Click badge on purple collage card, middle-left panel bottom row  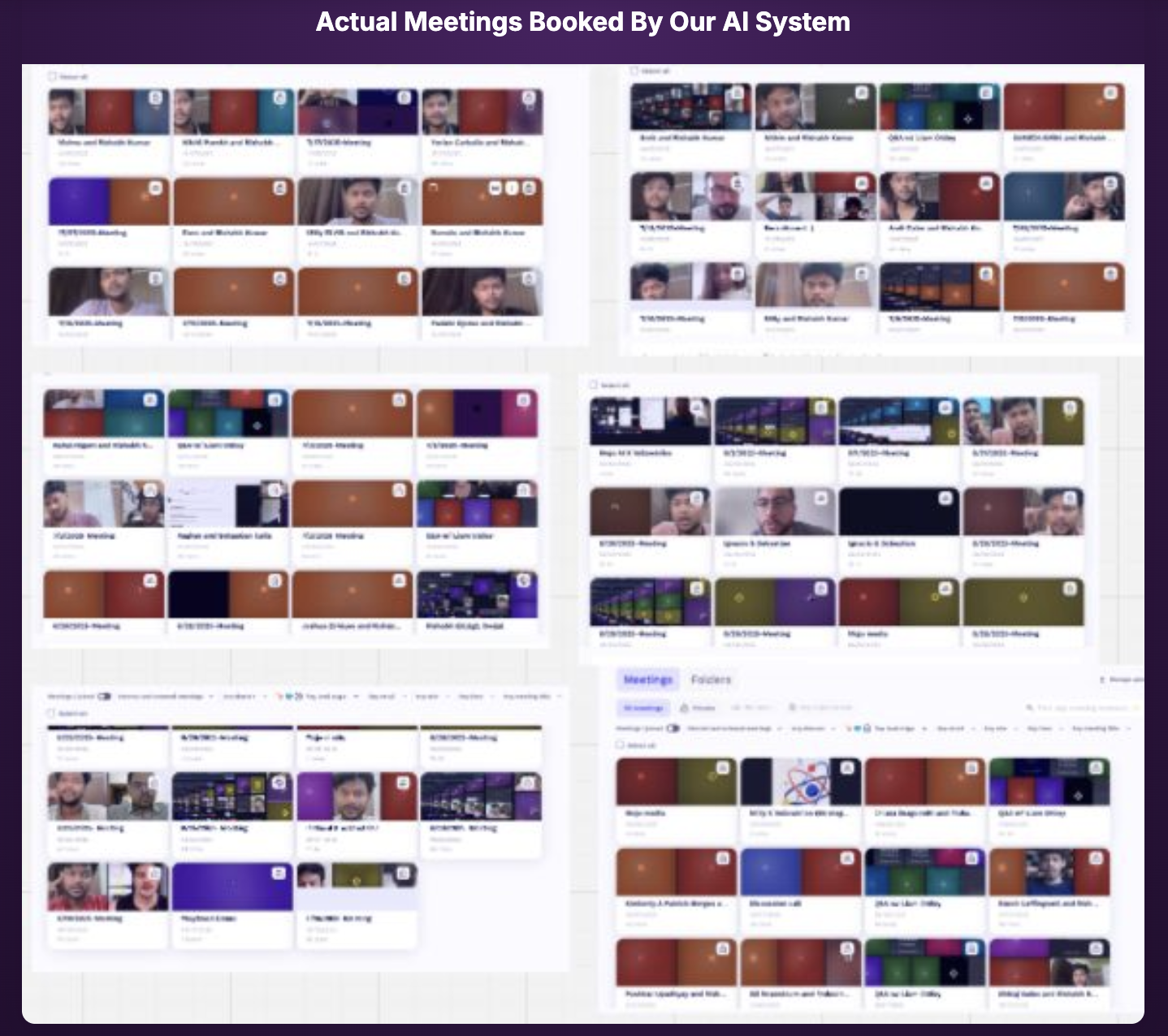click(x=523, y=581)
